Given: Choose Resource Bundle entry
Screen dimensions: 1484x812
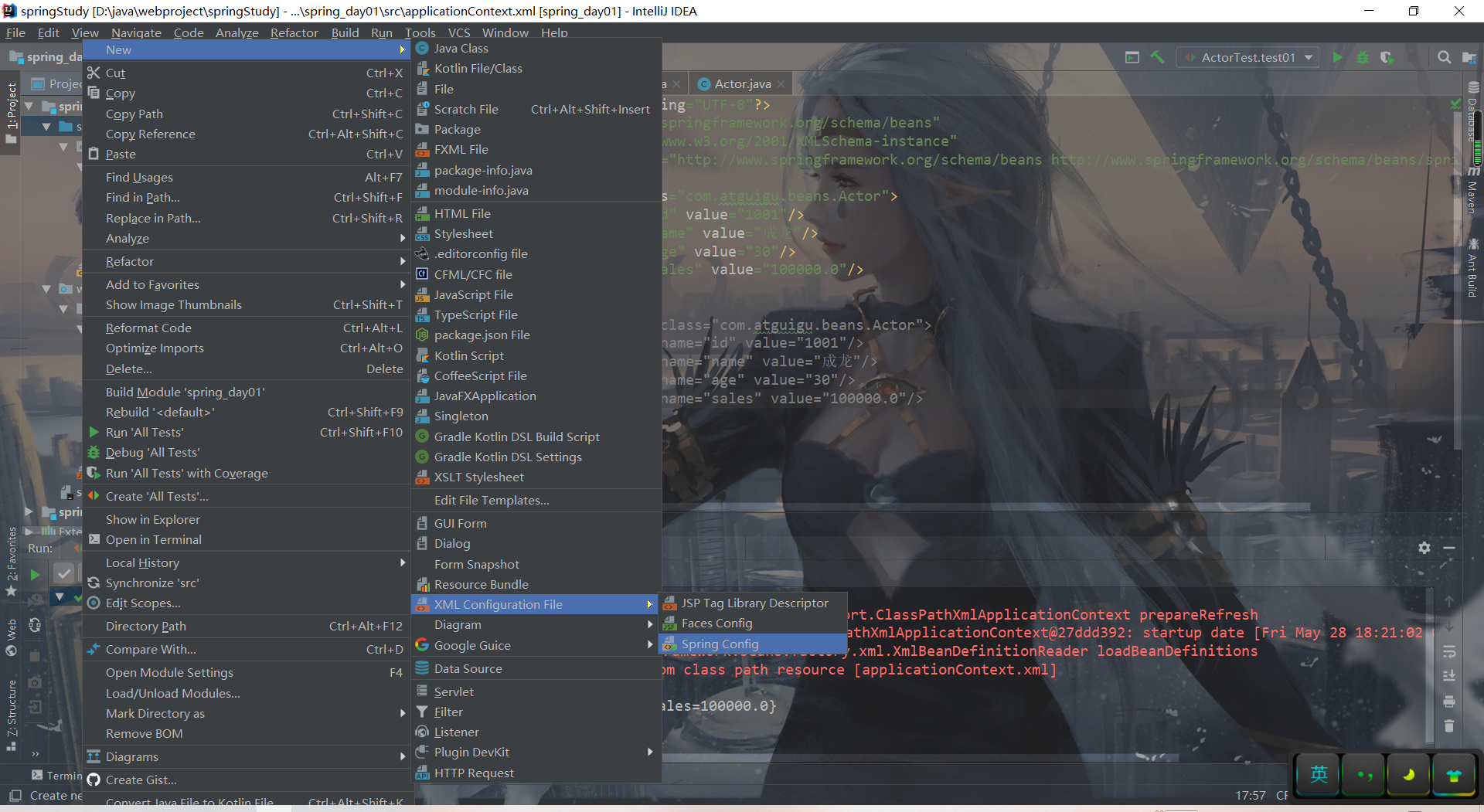Looking at the screenshot, I should (x=536, y=584).
